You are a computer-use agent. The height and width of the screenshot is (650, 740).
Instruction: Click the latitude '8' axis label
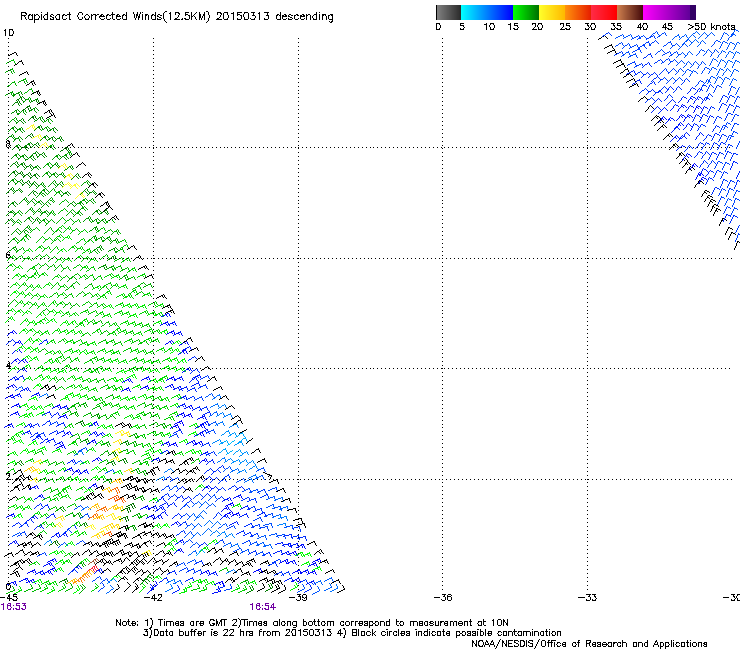tap(8, 144)
